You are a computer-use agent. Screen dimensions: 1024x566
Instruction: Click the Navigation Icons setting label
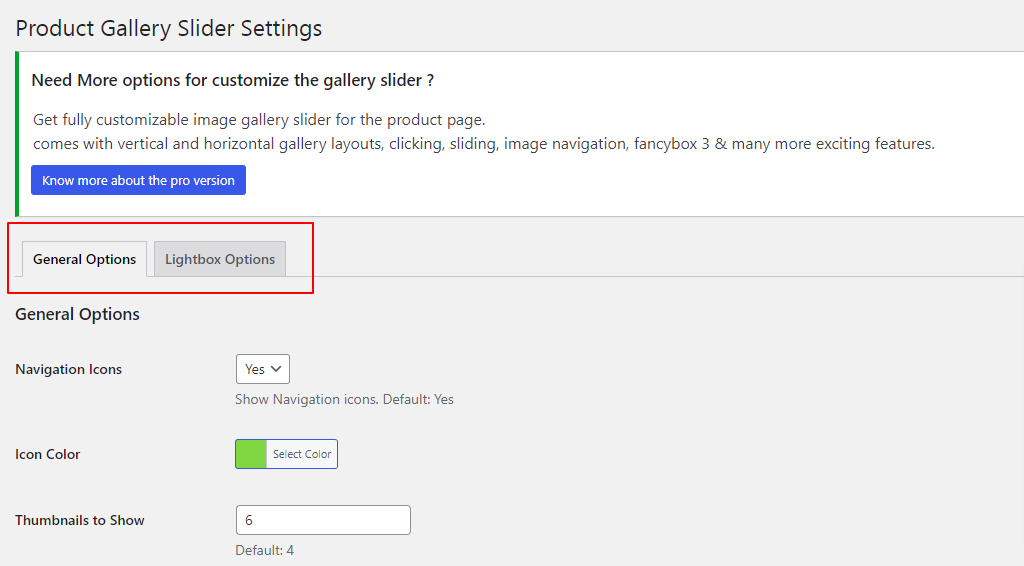(69, 369)
